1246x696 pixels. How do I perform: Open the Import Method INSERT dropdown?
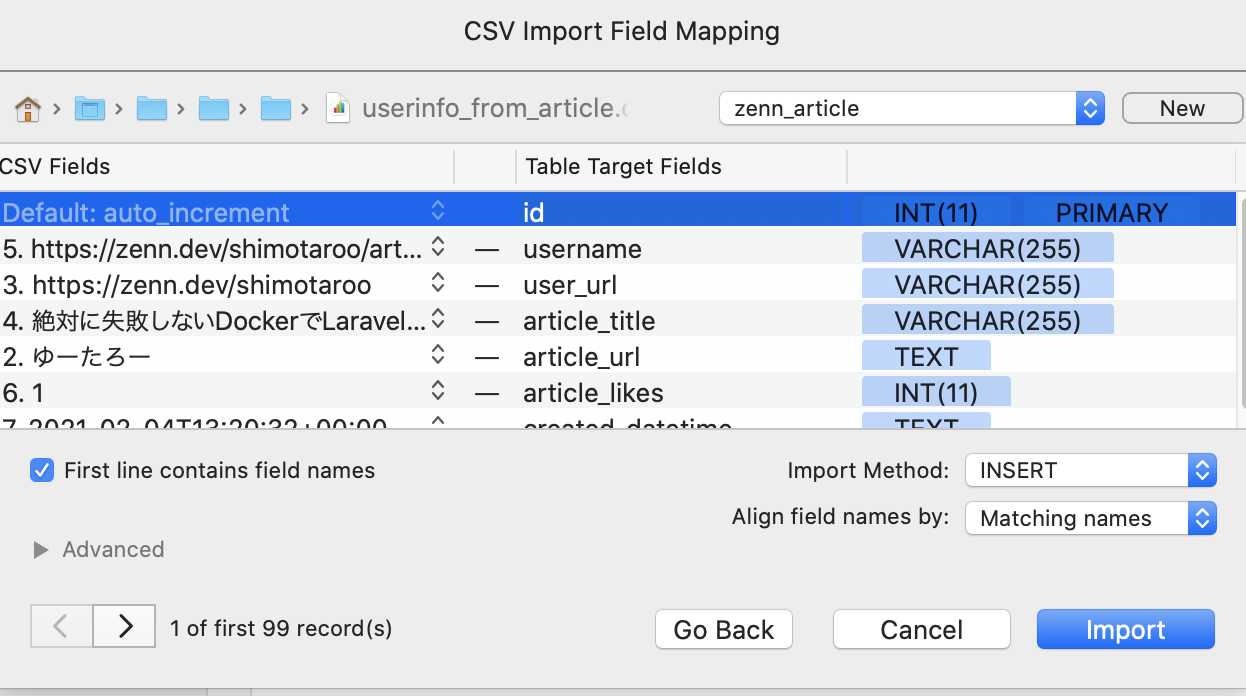pyautogui.click(x=1090, y=470)
